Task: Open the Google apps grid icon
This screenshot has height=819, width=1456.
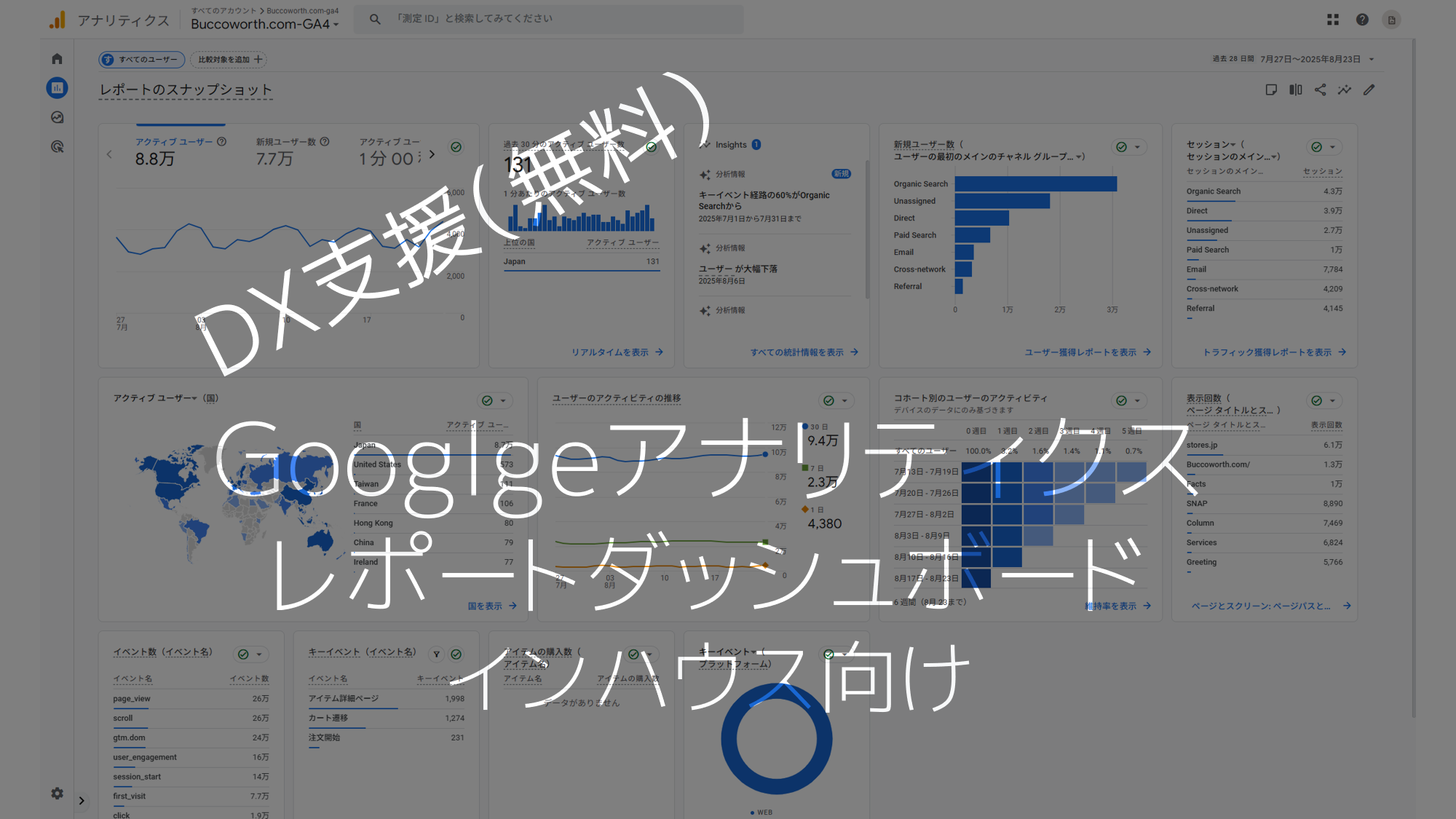Action: tap(1332, 20)
